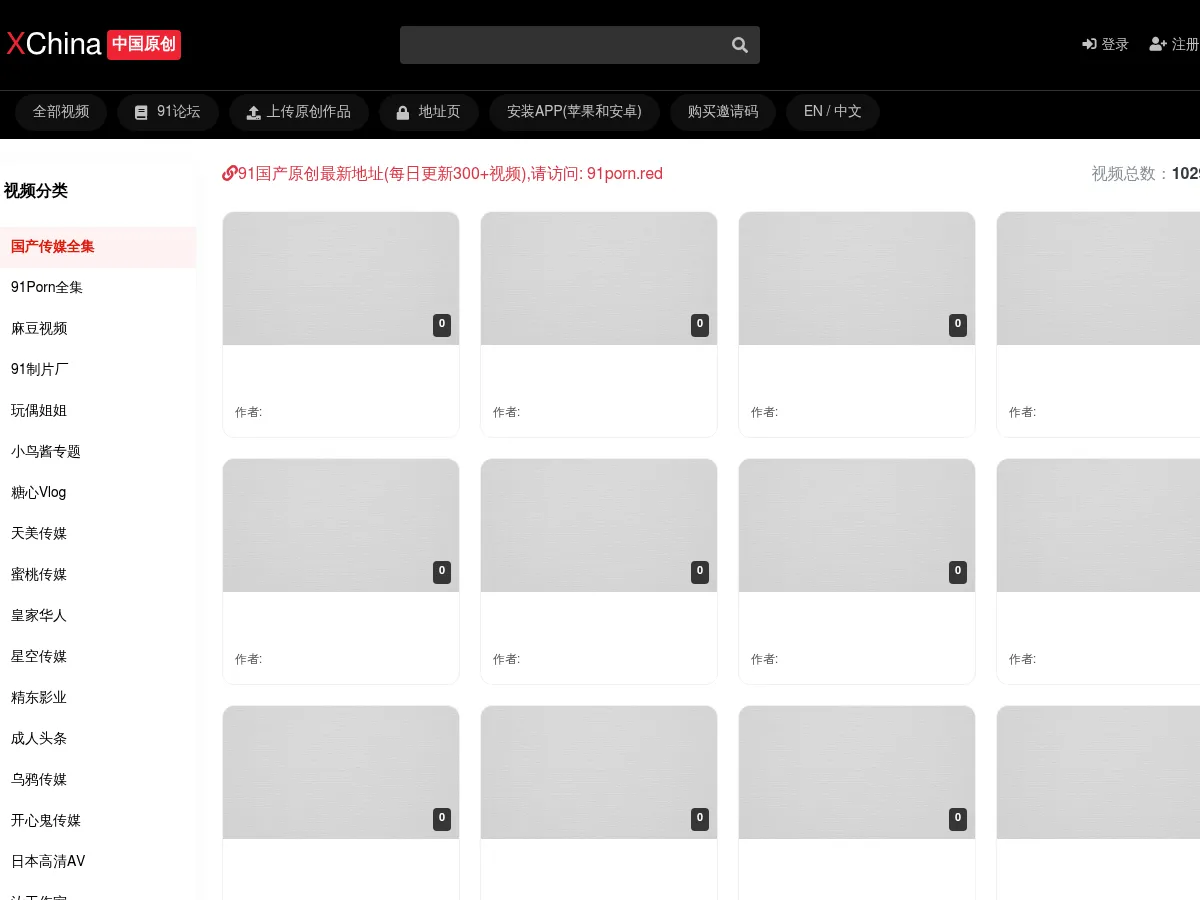
Task: Click the upload icon in 上传原创作品
Action: 254,113
